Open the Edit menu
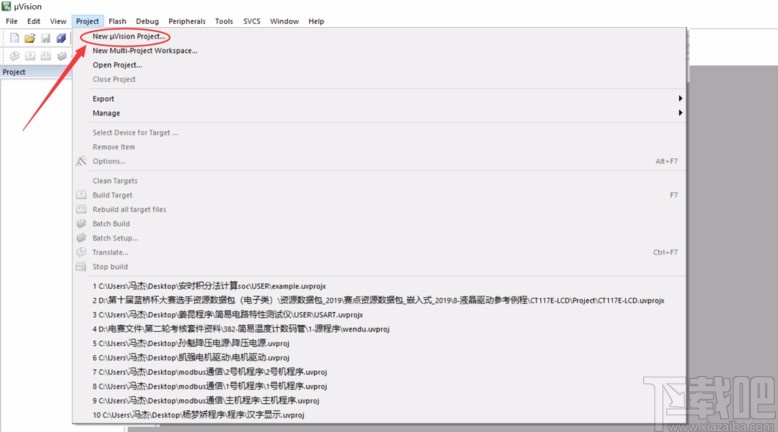 [x=34, y=21]
